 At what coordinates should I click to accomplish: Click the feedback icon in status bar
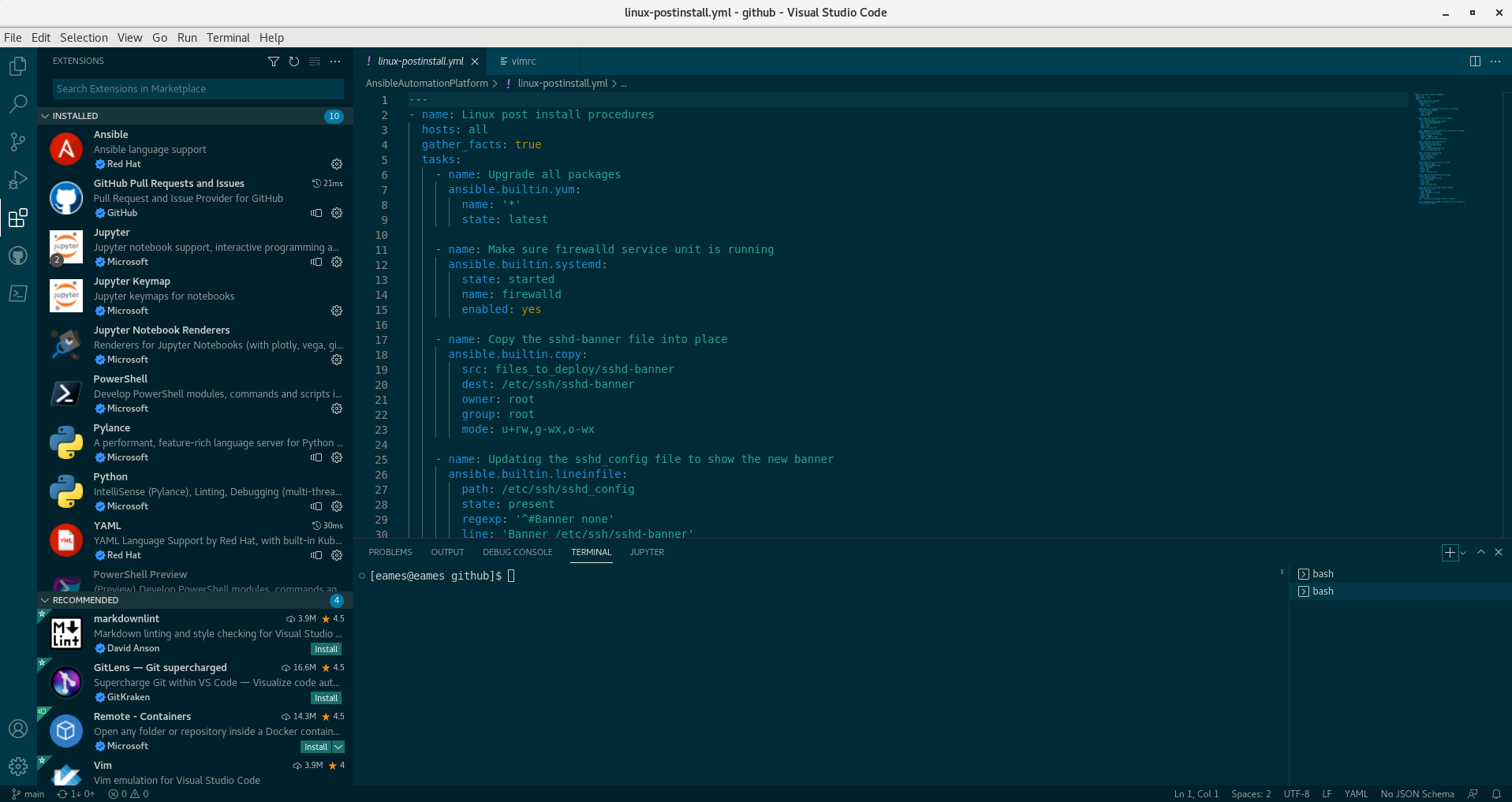tap(1473, 794)
